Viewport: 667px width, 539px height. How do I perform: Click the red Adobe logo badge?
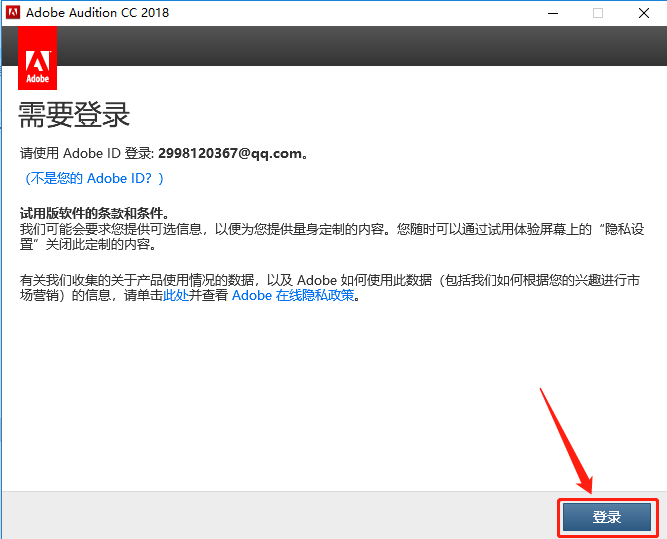(x=37, y=58)
